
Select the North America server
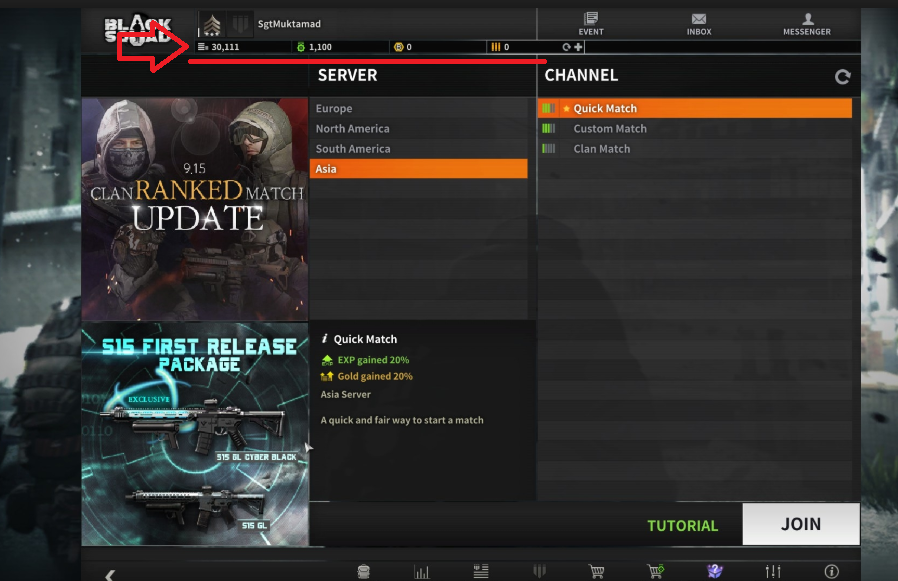pos(419,128)
